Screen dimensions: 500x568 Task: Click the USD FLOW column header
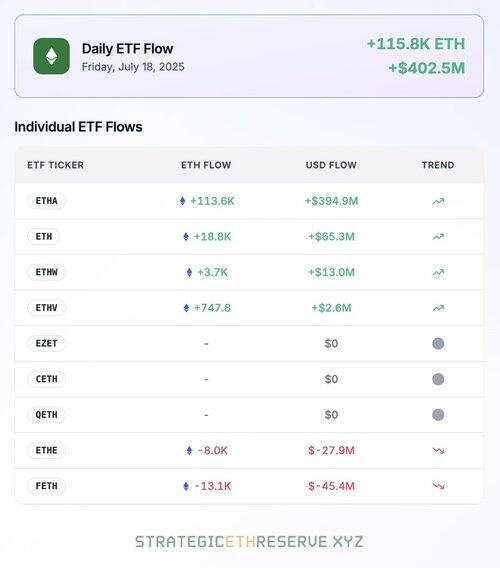pos(331,165)
